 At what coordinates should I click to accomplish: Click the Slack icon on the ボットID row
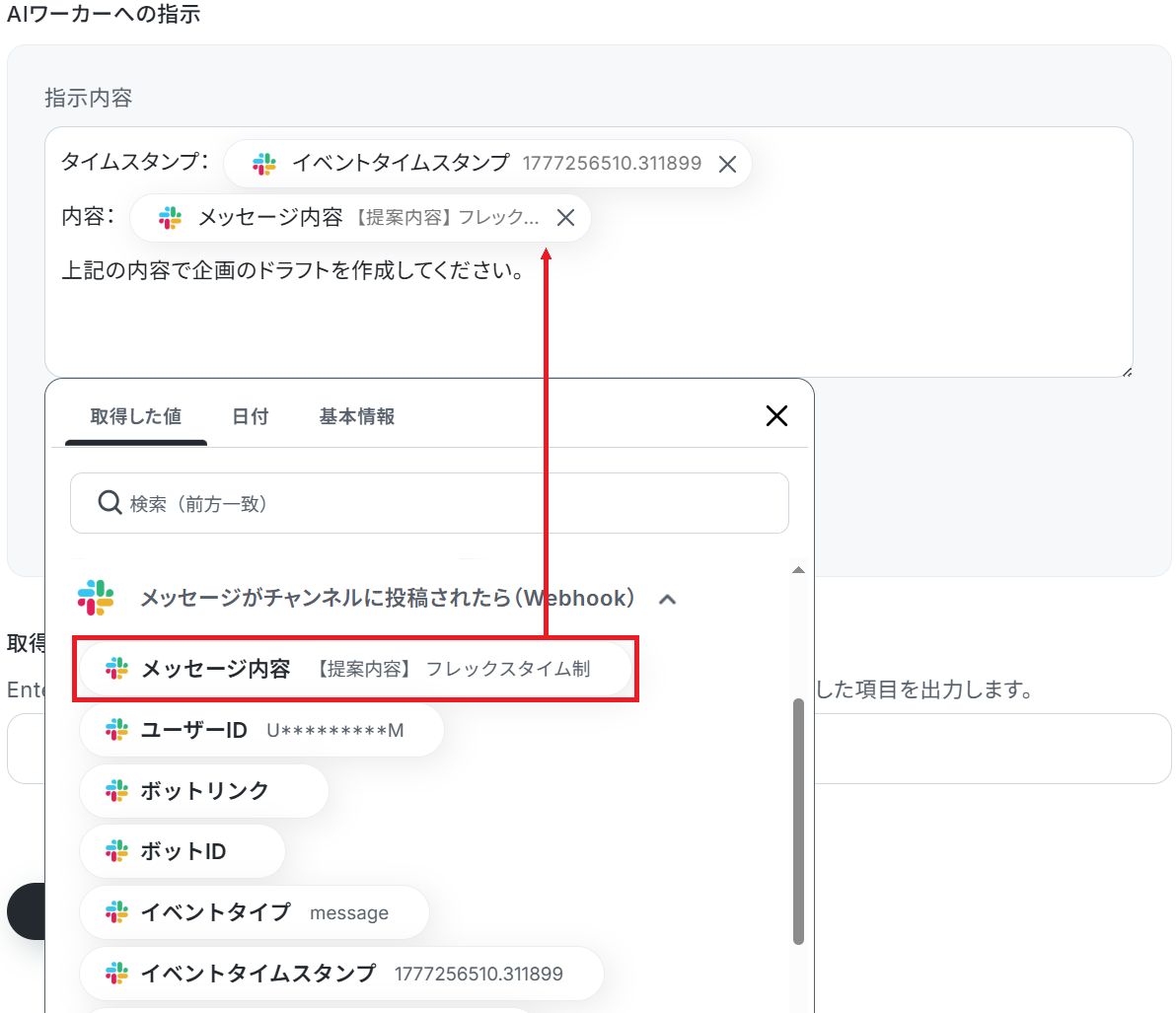pyautogui.click(x=116, y=852)
